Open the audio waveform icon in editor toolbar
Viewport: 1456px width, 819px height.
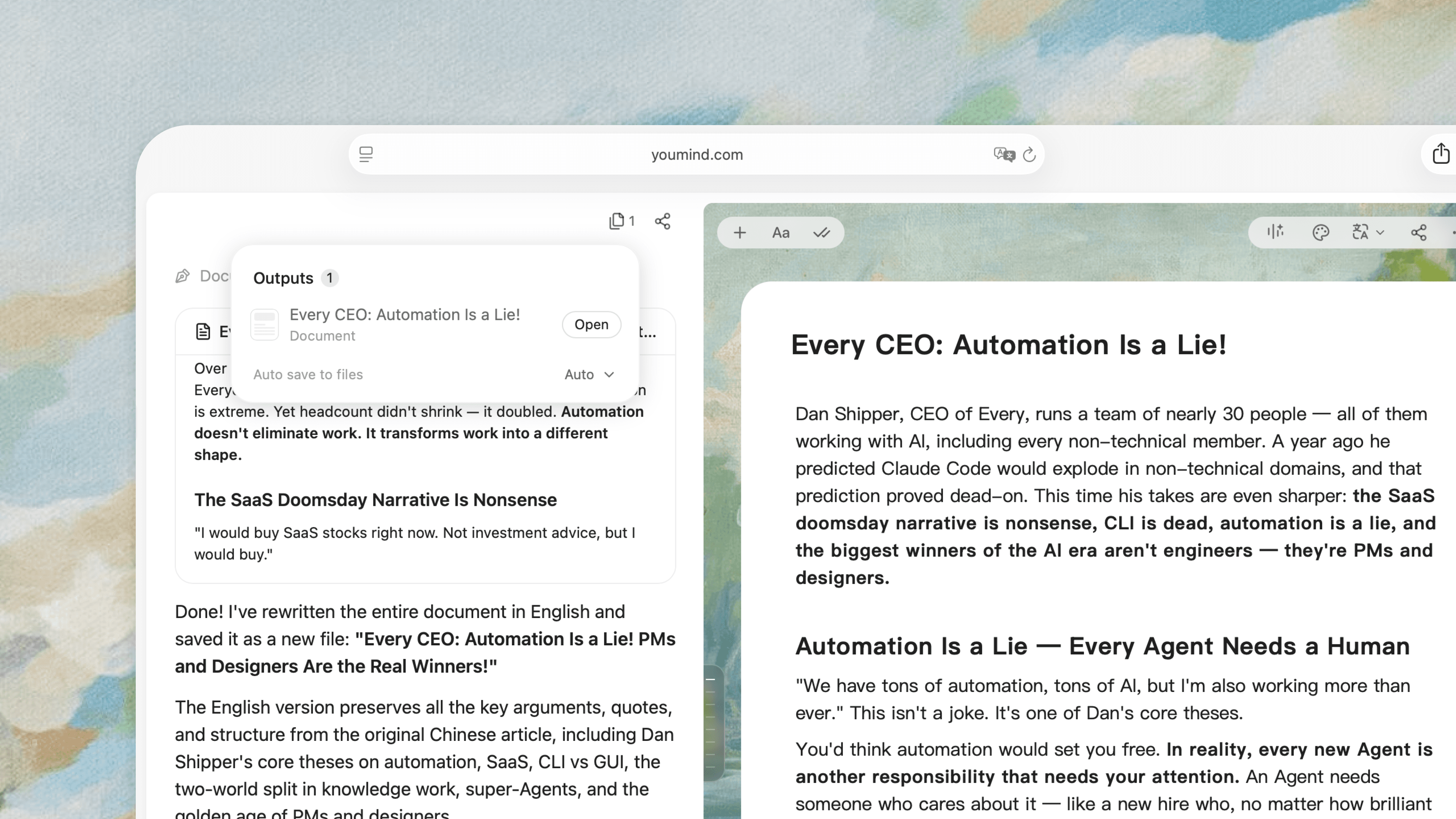pyautogui.click(x=1275, y=232)
